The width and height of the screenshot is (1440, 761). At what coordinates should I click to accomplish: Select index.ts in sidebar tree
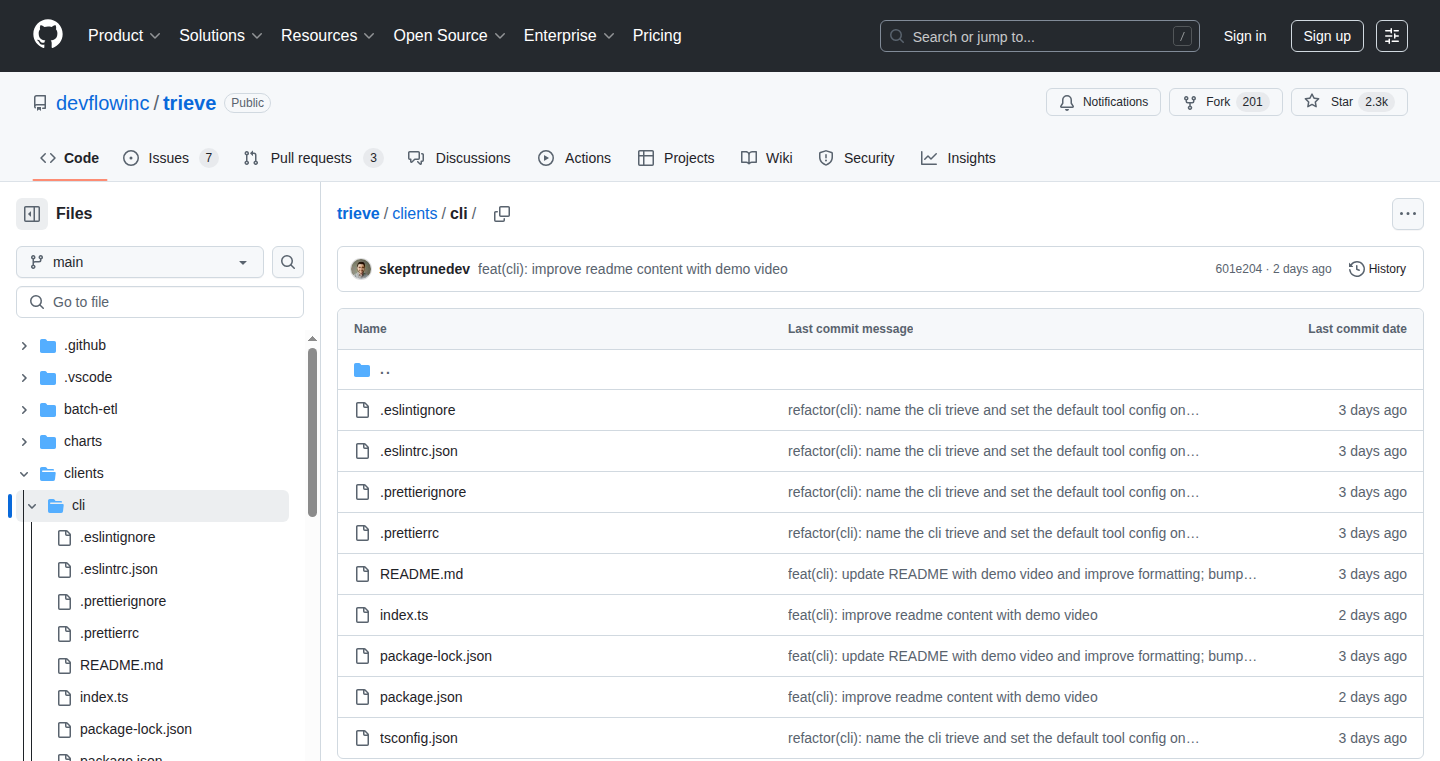pos(104,697)
